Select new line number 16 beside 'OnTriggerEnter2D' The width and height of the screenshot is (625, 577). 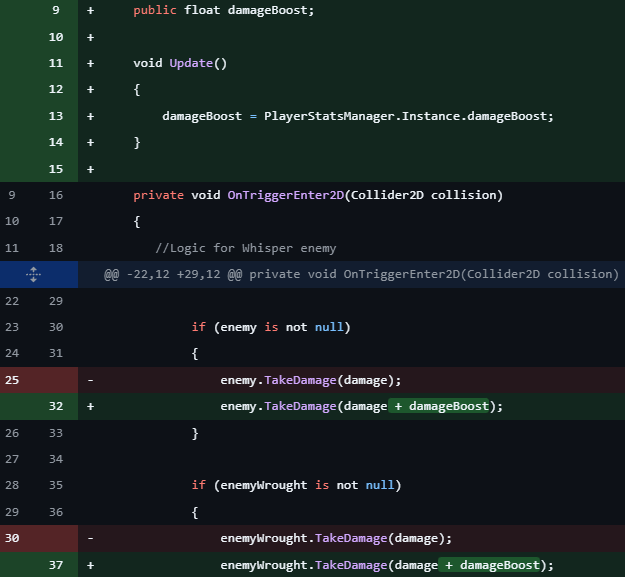56,195
